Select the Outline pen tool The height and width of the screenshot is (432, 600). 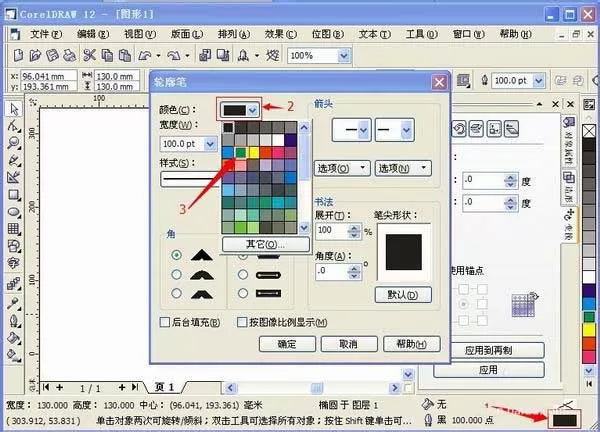14,320
